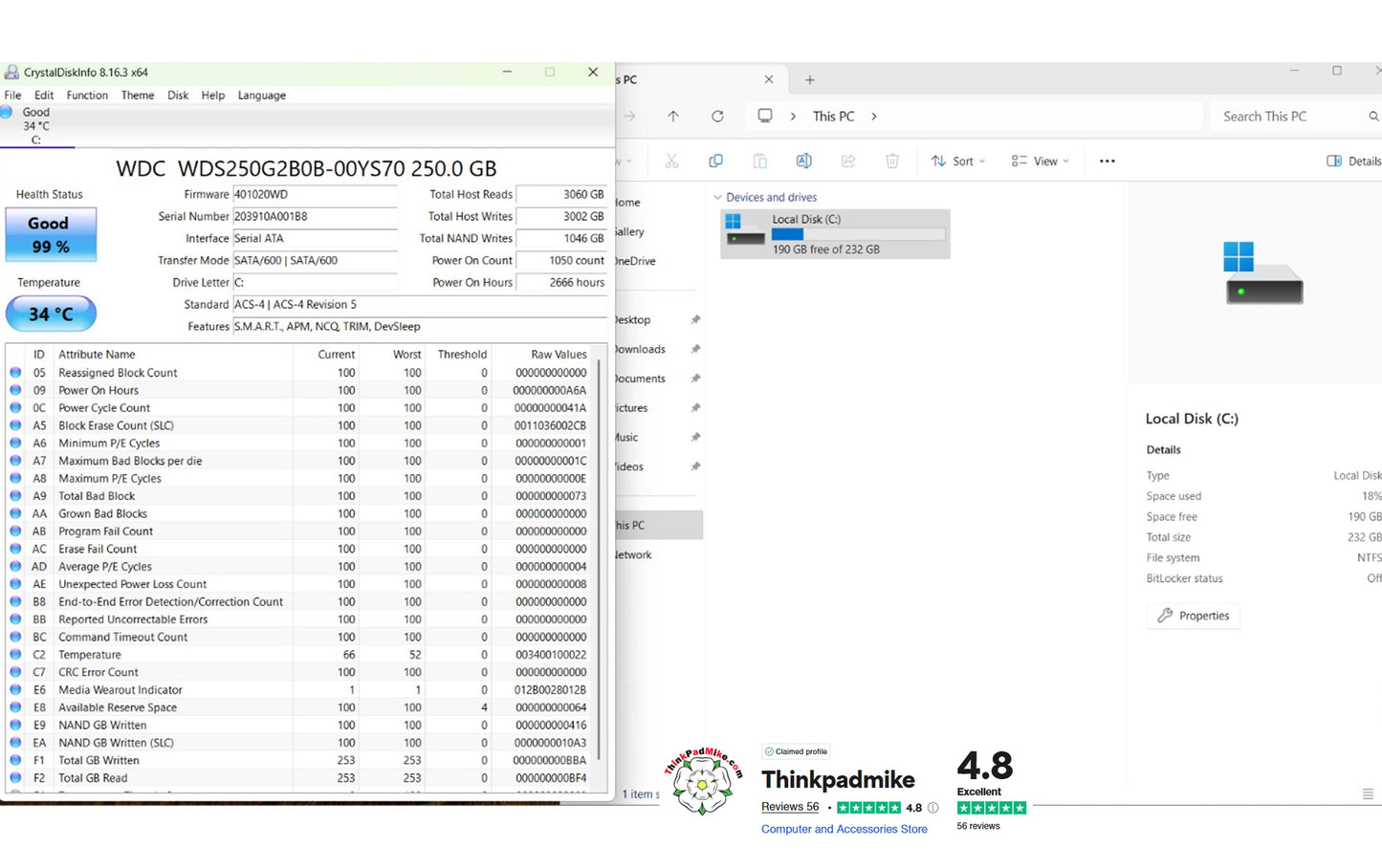
Task: Click the Serial Number field value
Action: 315,217
